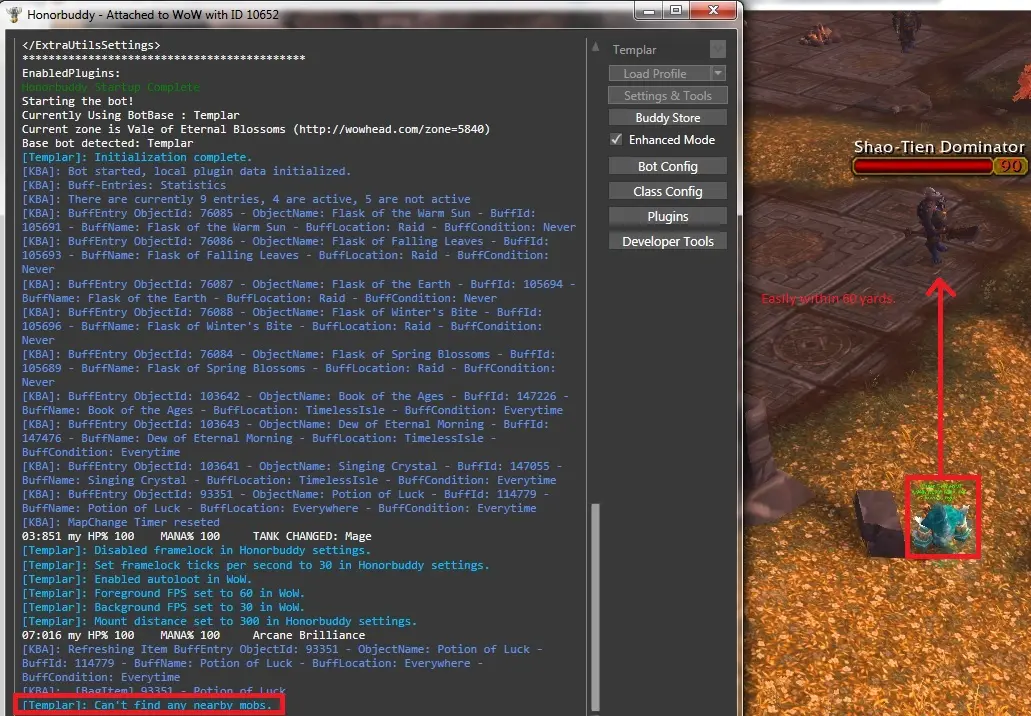
Task: Open Developer Tools
Action: 667,241
